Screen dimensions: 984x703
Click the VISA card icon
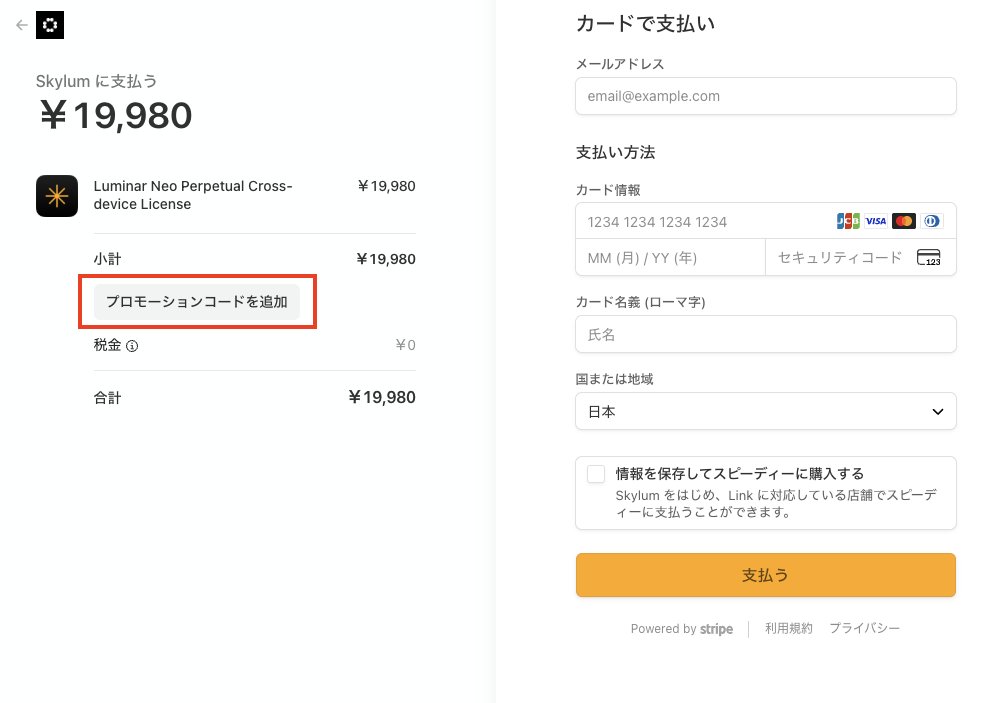876,221
